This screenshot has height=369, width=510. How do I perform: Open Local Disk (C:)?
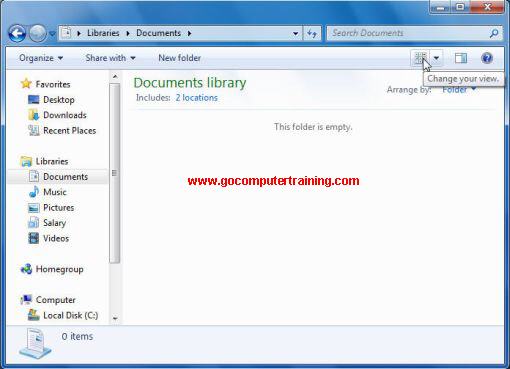pyautogui.click(x=70, y=315)
